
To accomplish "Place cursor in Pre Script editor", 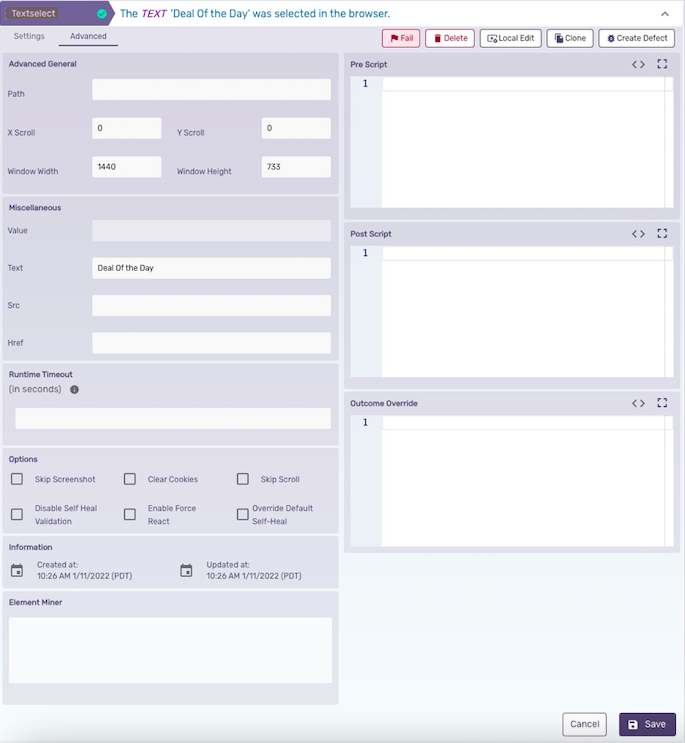I will [x=527, y=142].
